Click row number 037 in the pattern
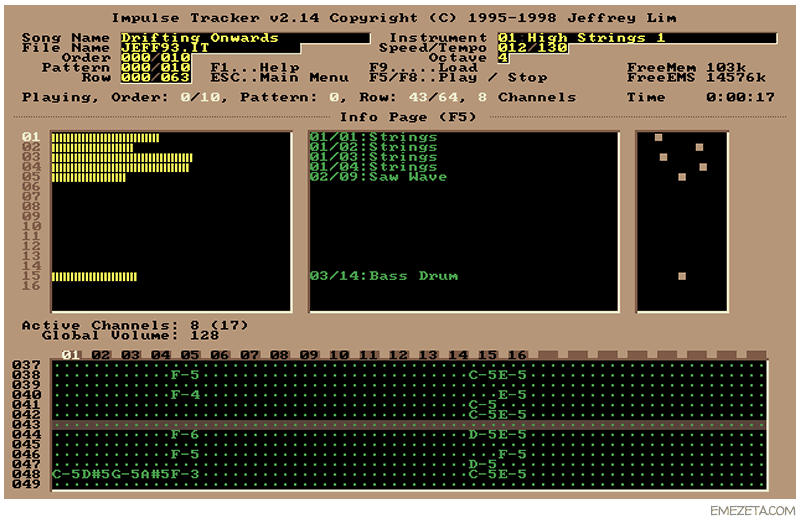The height and width of the screenshot is (525, 800). tap(27, 365)
